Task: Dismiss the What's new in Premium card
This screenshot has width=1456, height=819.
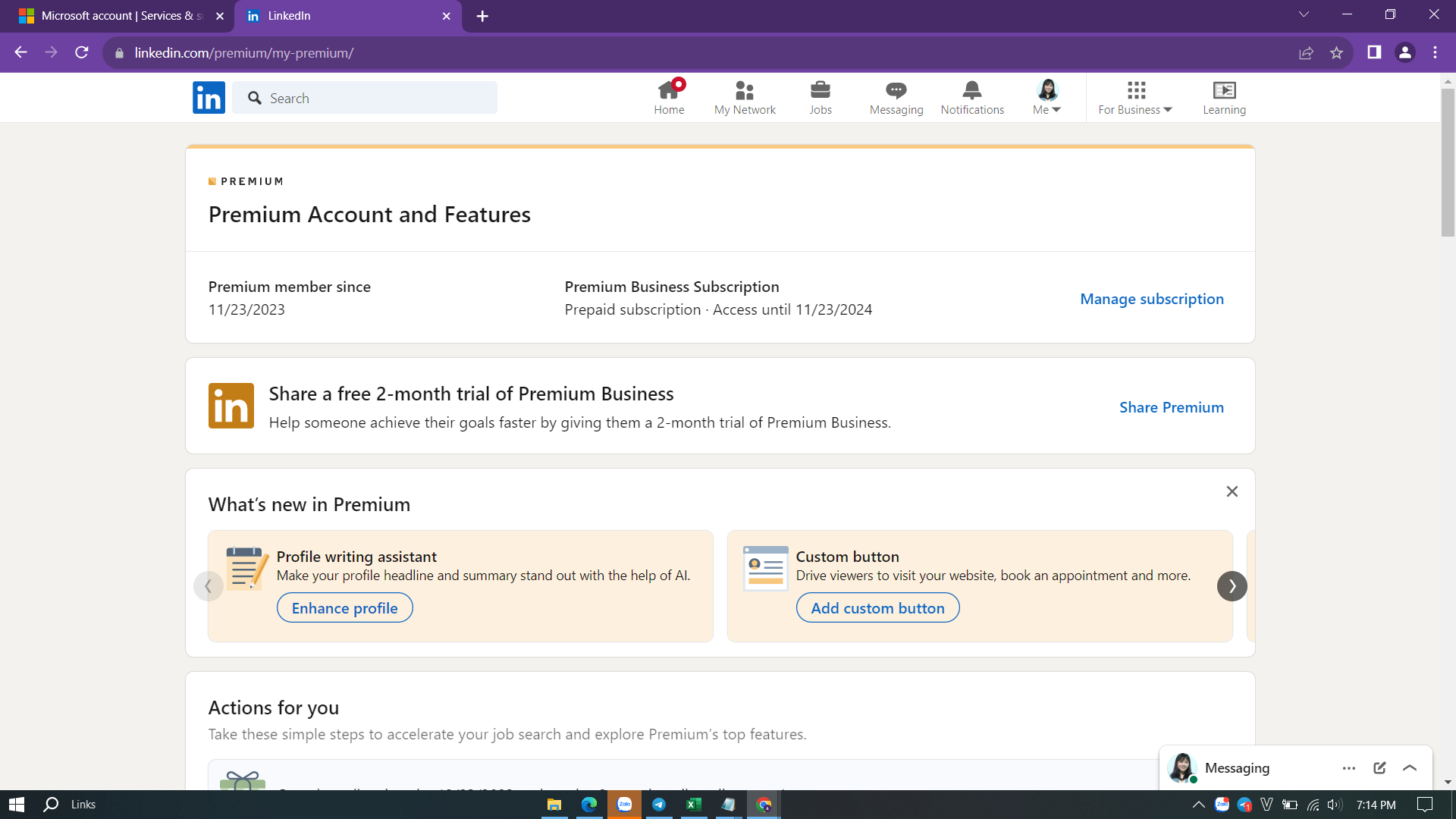Action: [x=1232, y=491]
